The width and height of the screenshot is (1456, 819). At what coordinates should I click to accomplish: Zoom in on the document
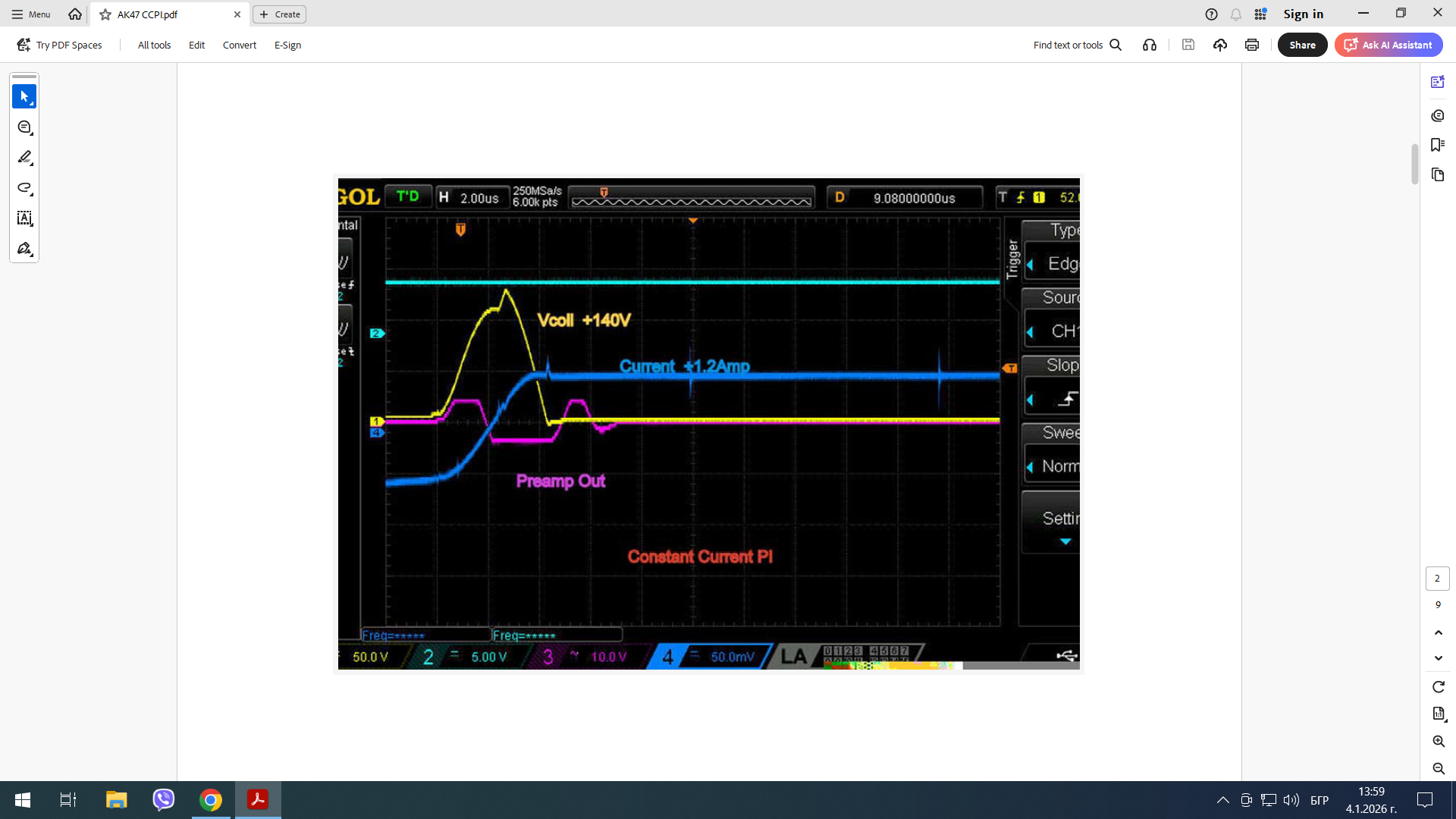[1439, 741]
